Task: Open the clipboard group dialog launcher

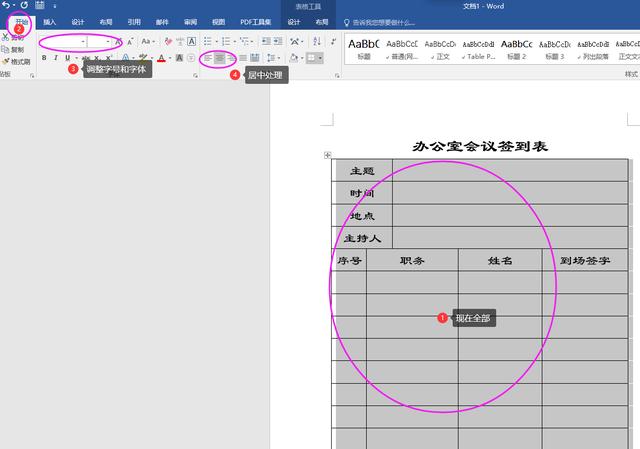Action: (x=32, y=76)
